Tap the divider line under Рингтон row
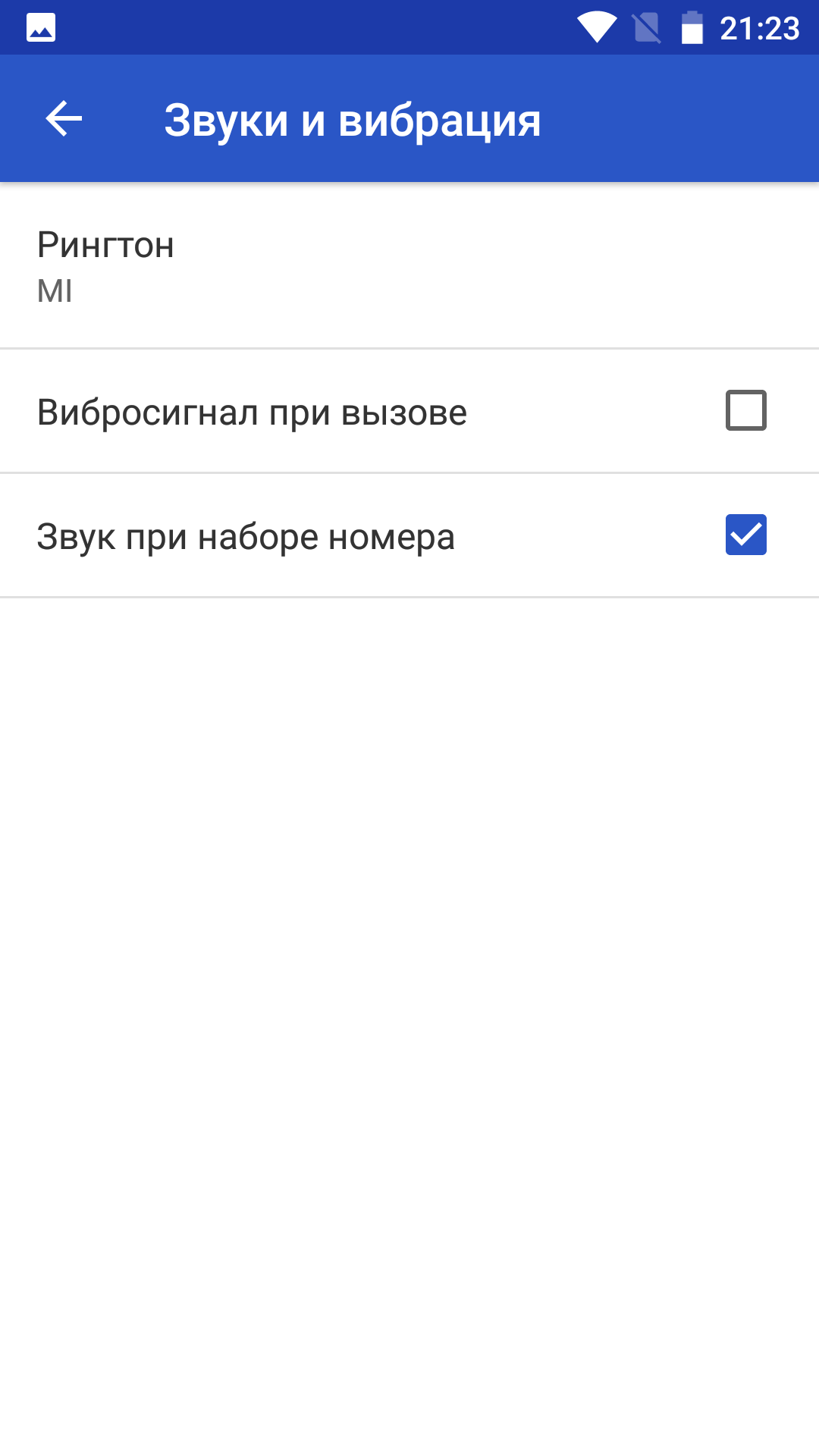Screen dimensions: 819x1456 [409, 349]
